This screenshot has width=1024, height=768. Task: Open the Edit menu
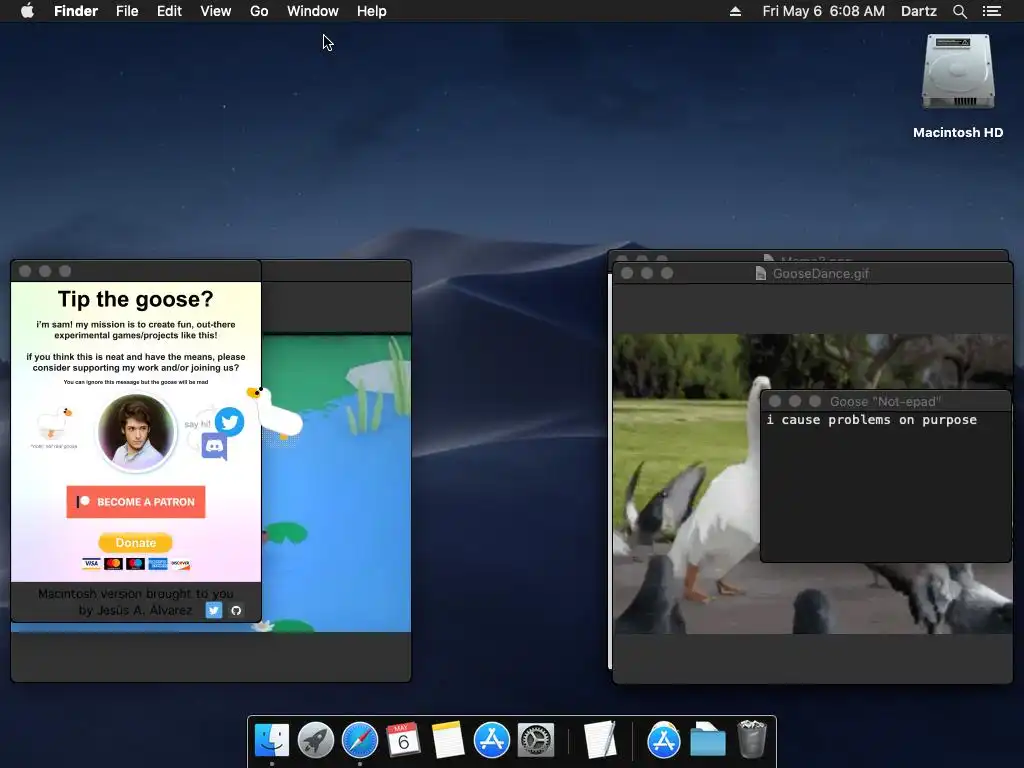[x=169, y=11]
